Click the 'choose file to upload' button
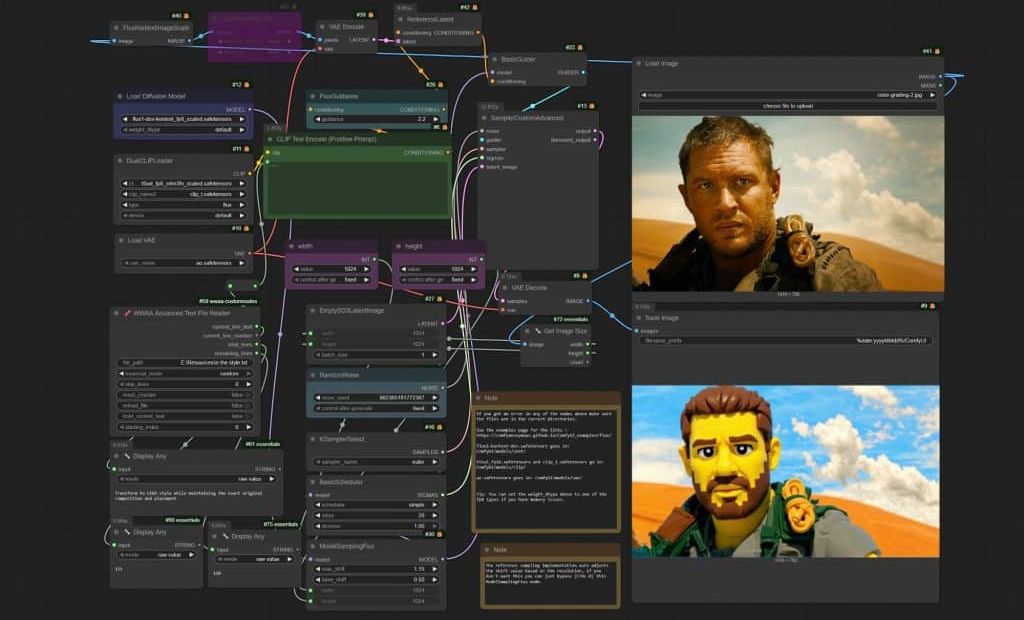 pyautogui.click(x=788, y=105)
